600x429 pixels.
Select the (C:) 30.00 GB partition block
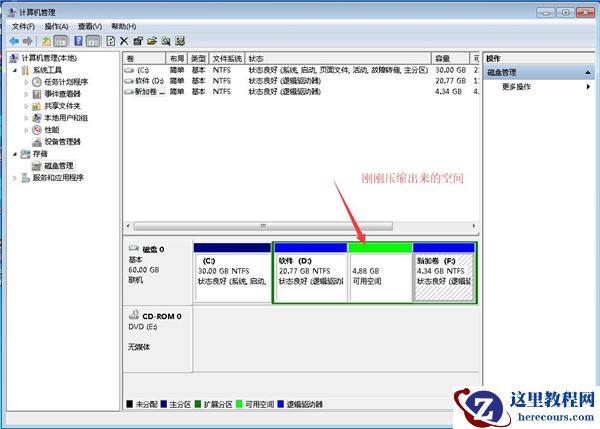(x=232, y=273)
